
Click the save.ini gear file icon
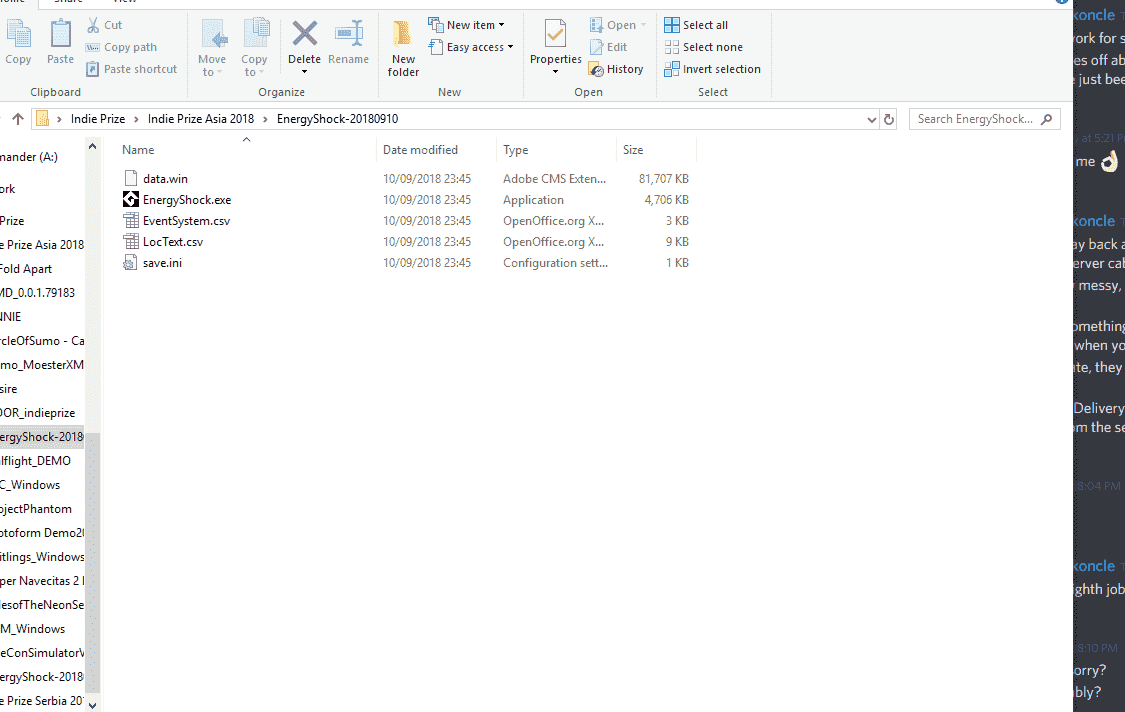pos(131,263)
